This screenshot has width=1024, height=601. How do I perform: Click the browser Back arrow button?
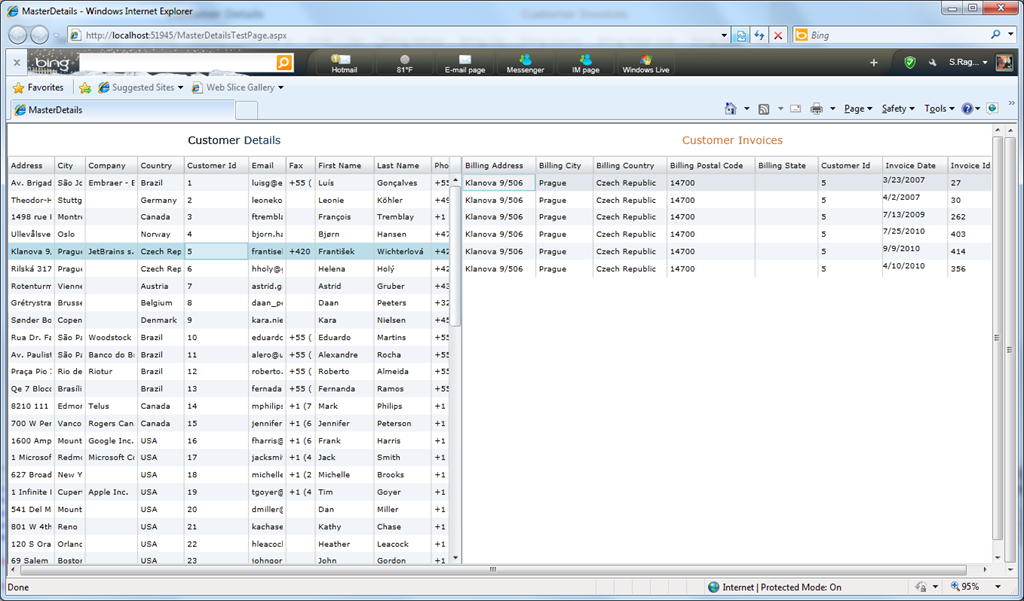(18, 35)
